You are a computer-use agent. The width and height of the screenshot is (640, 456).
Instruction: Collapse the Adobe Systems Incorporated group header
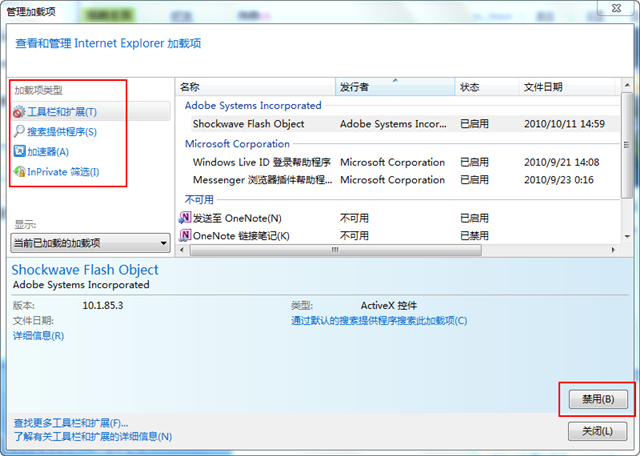click(x=253, y=105)
